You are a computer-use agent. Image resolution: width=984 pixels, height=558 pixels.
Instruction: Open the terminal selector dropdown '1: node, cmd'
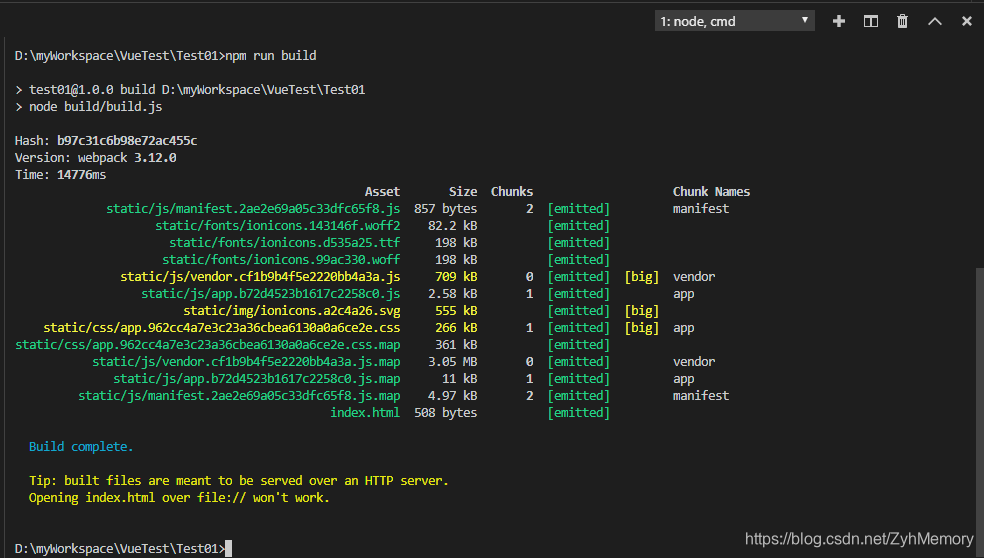tap(734, 21)
